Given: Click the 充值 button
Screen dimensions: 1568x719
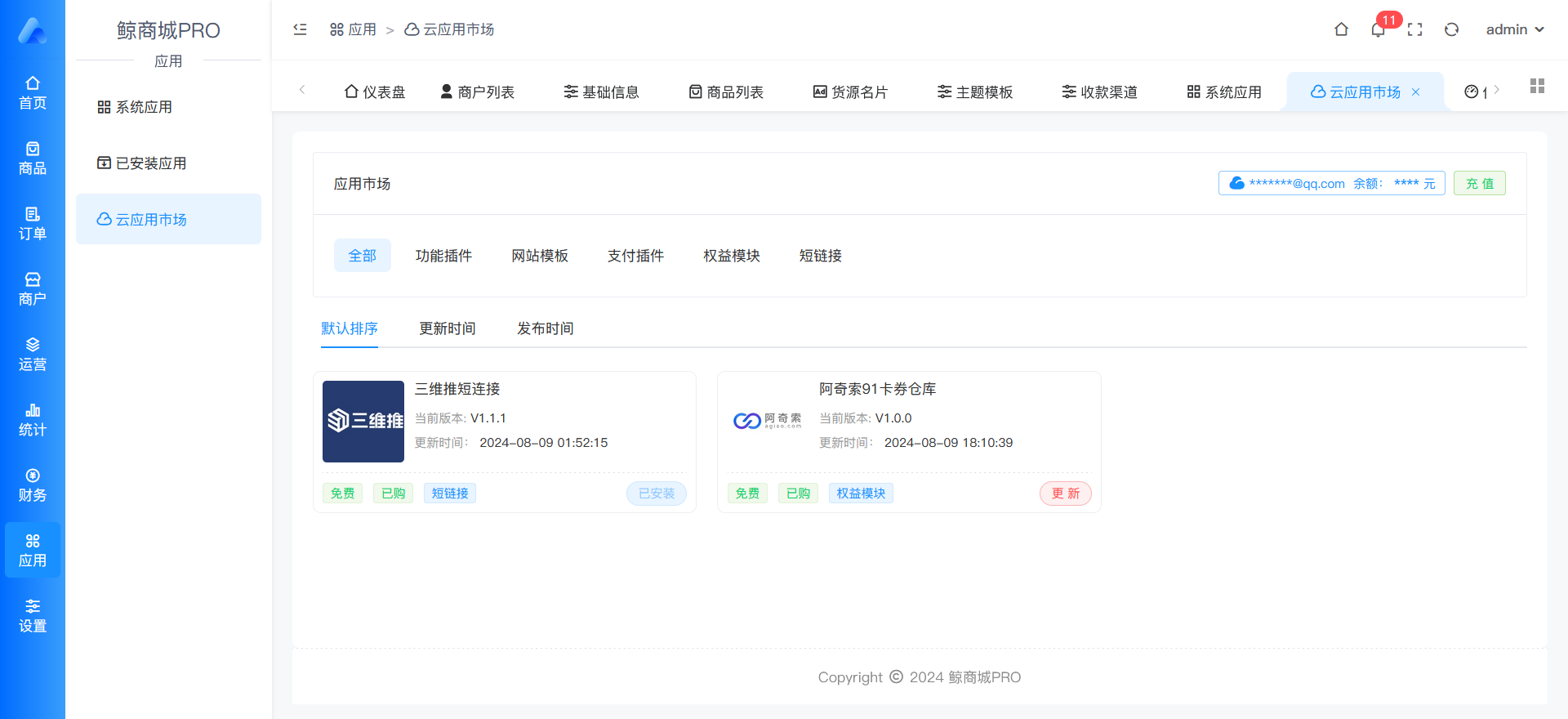Looking at the screenshot, I should coord(1480,183).
